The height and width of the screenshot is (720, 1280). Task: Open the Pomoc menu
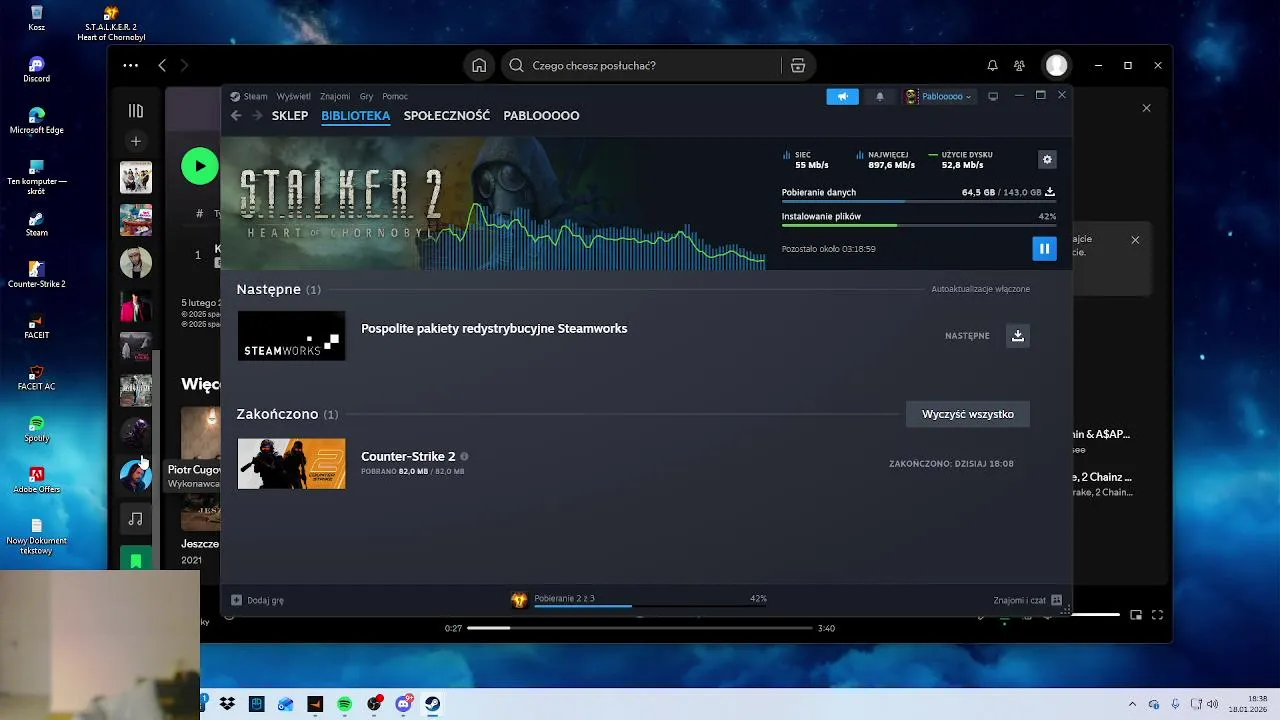395,96
